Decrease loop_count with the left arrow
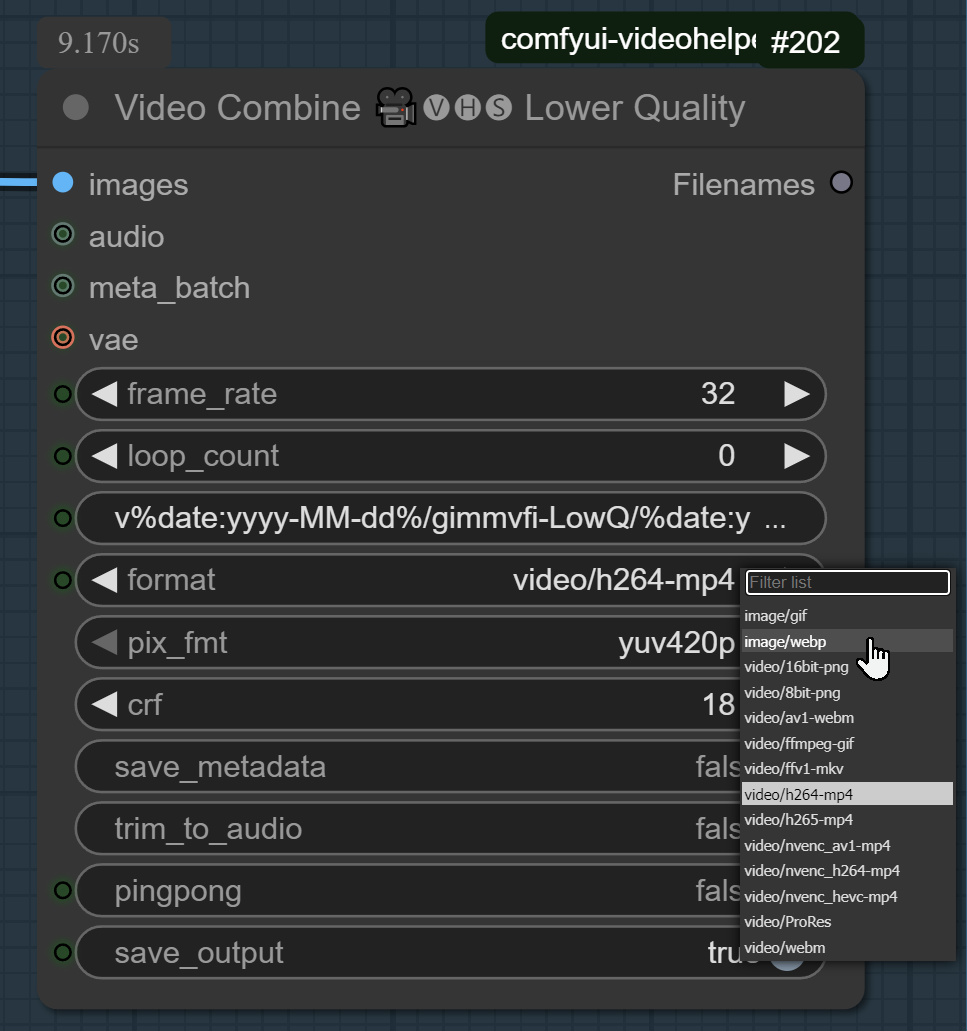 tap(105, 456)
